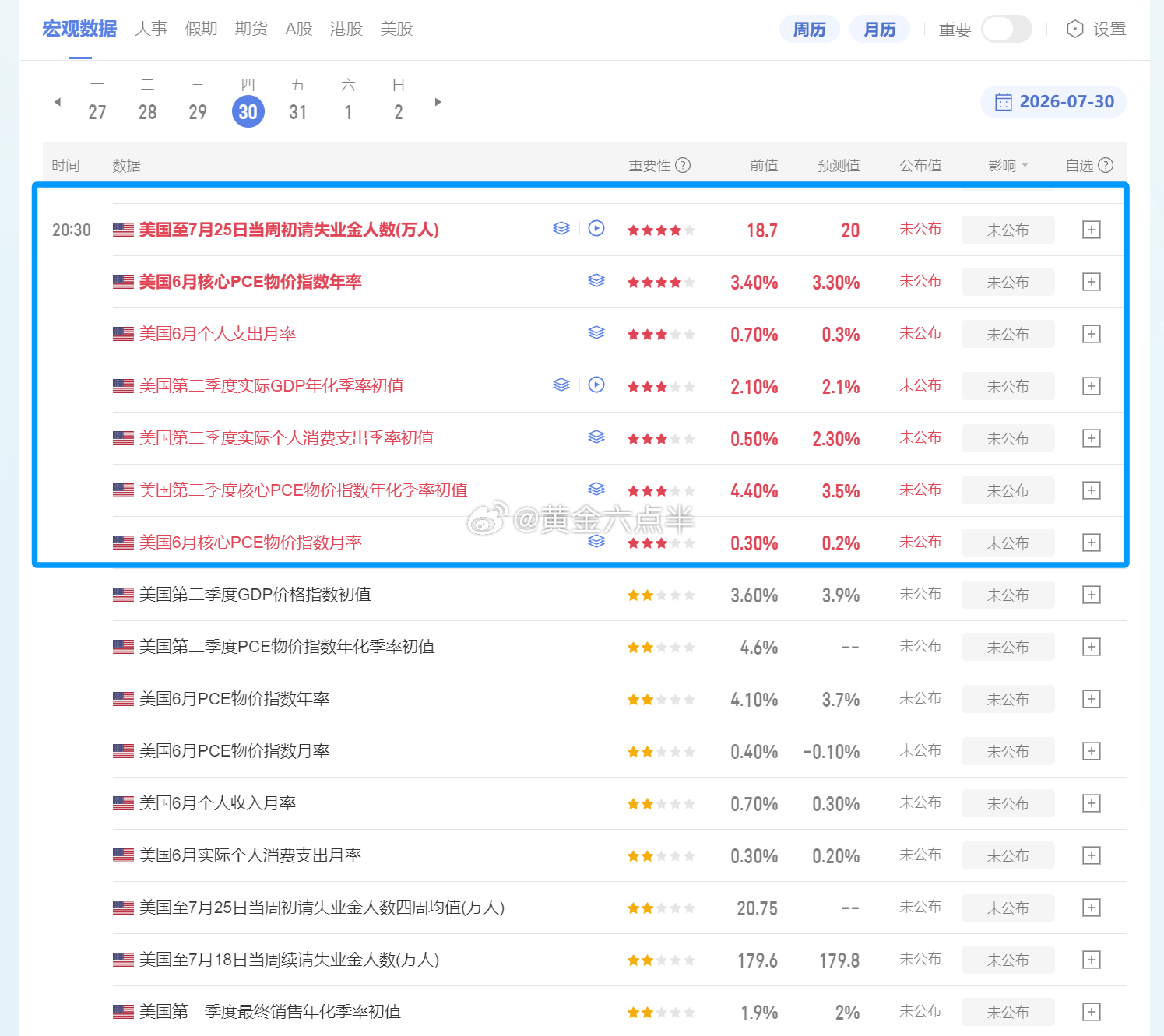Add 美国6月PCE物价指数月率 to watchlist

point(1092,751)
